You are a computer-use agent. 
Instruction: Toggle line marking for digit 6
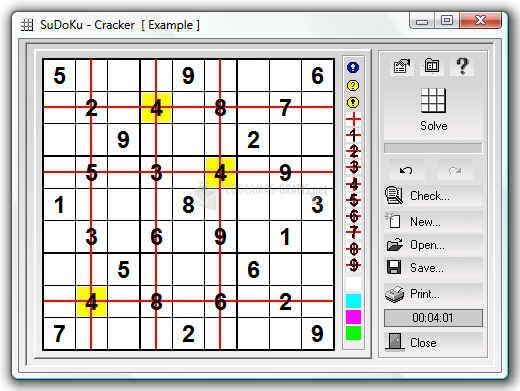[x=353, y=216]
